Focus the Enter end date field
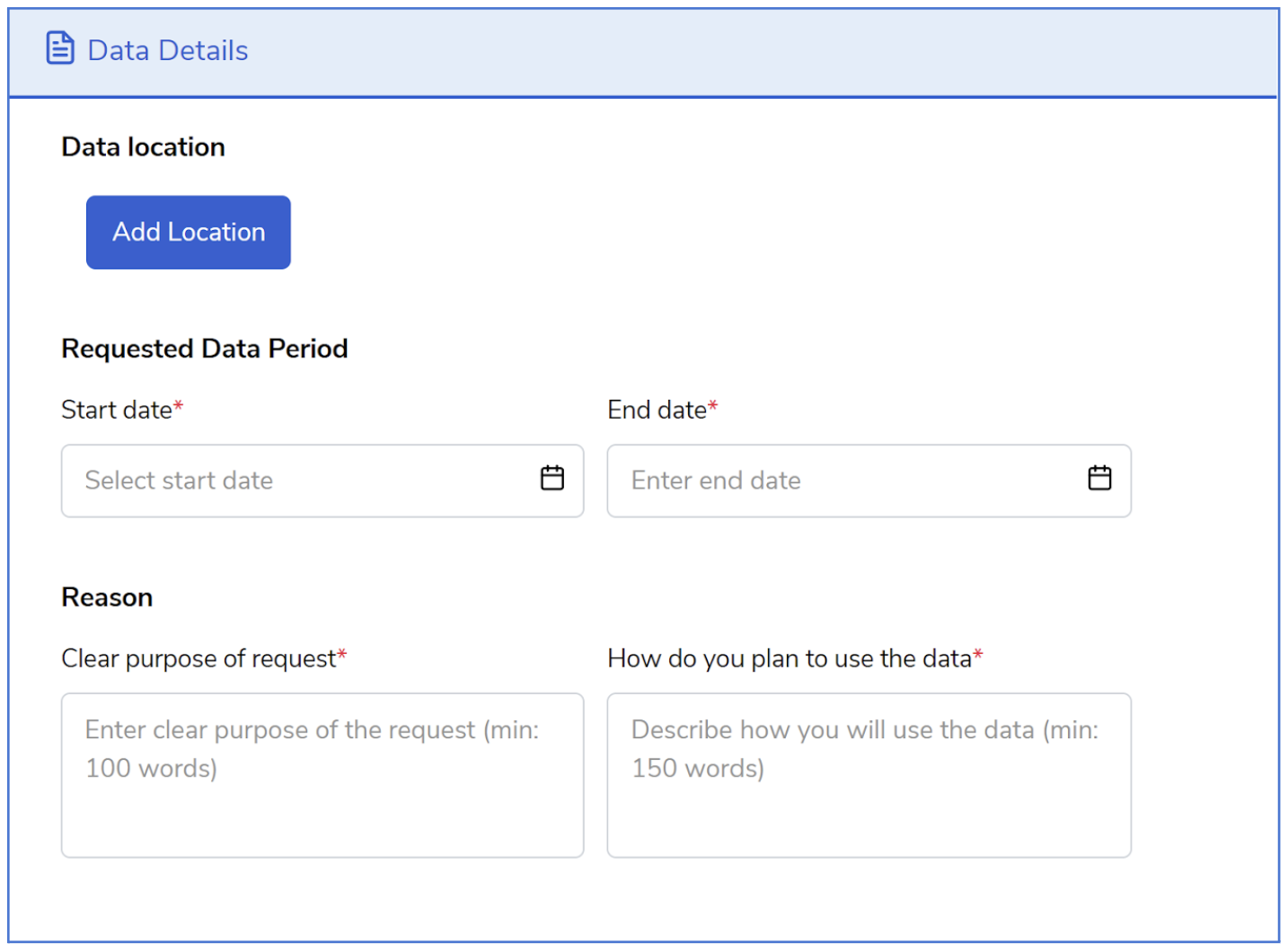Screen dimensions: 1288x952 [x=844, y=481]
